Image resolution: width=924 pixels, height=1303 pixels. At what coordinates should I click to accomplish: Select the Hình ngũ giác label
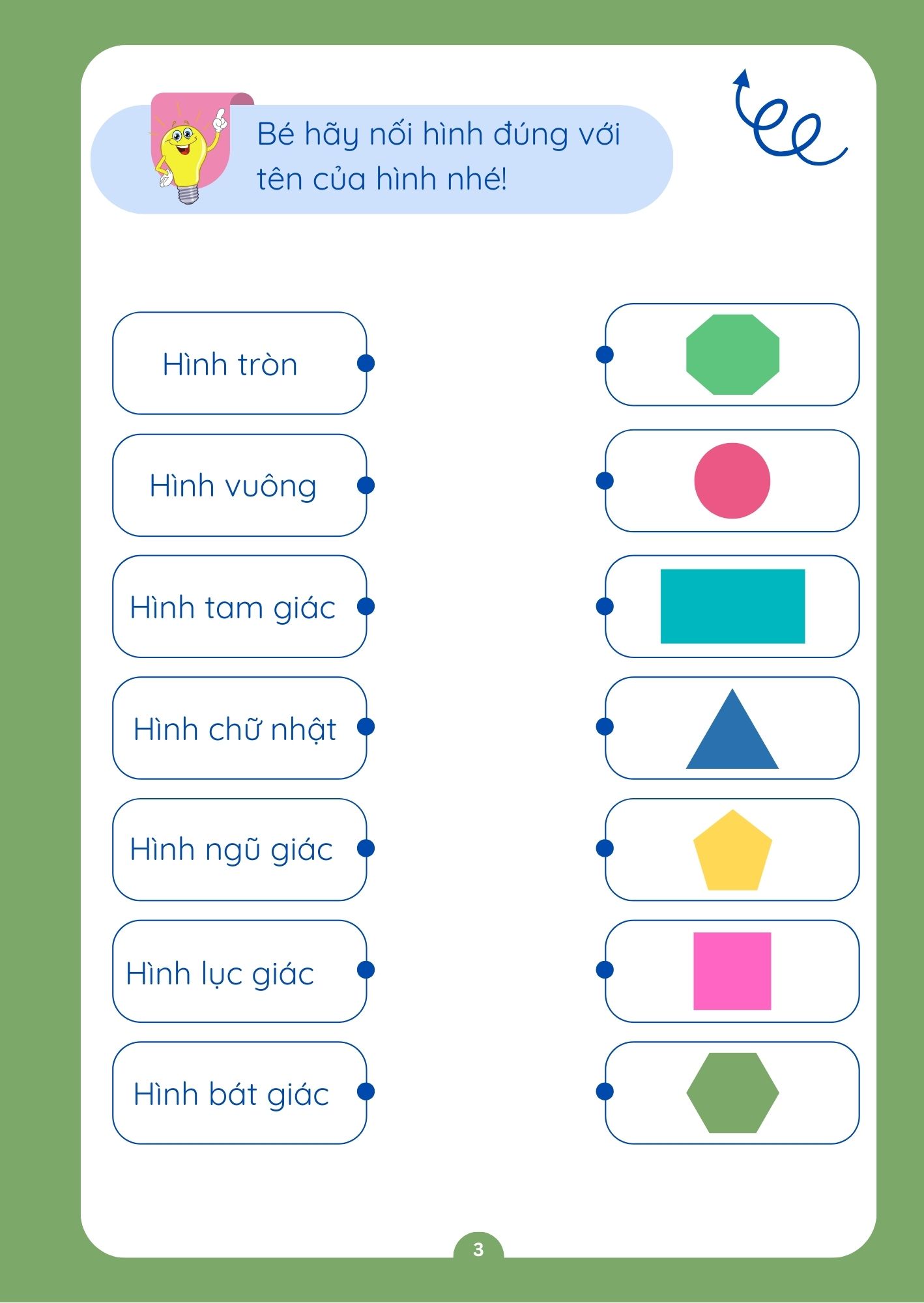[x=232, y=850]
